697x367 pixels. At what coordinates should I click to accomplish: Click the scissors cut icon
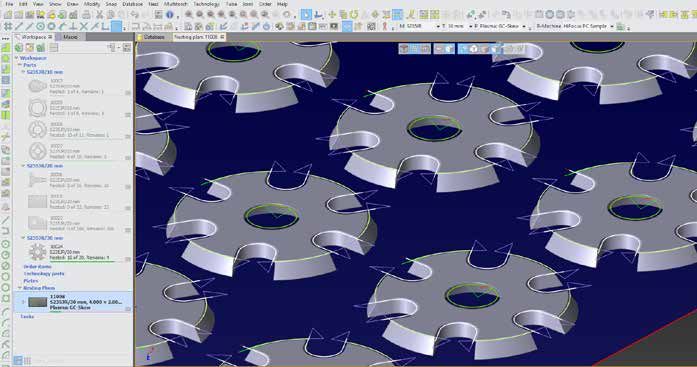(100, 15)
